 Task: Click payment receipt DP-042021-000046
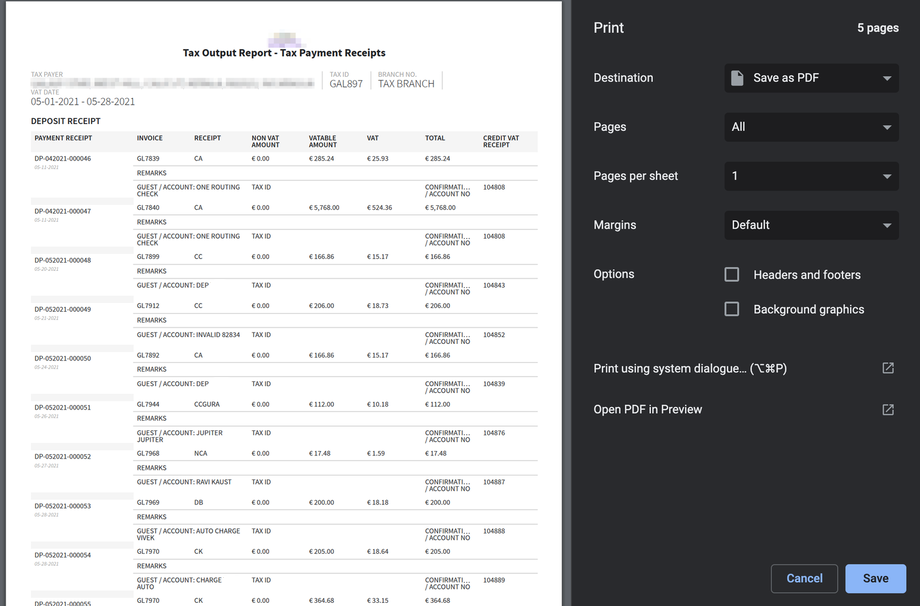click(63, 158)
